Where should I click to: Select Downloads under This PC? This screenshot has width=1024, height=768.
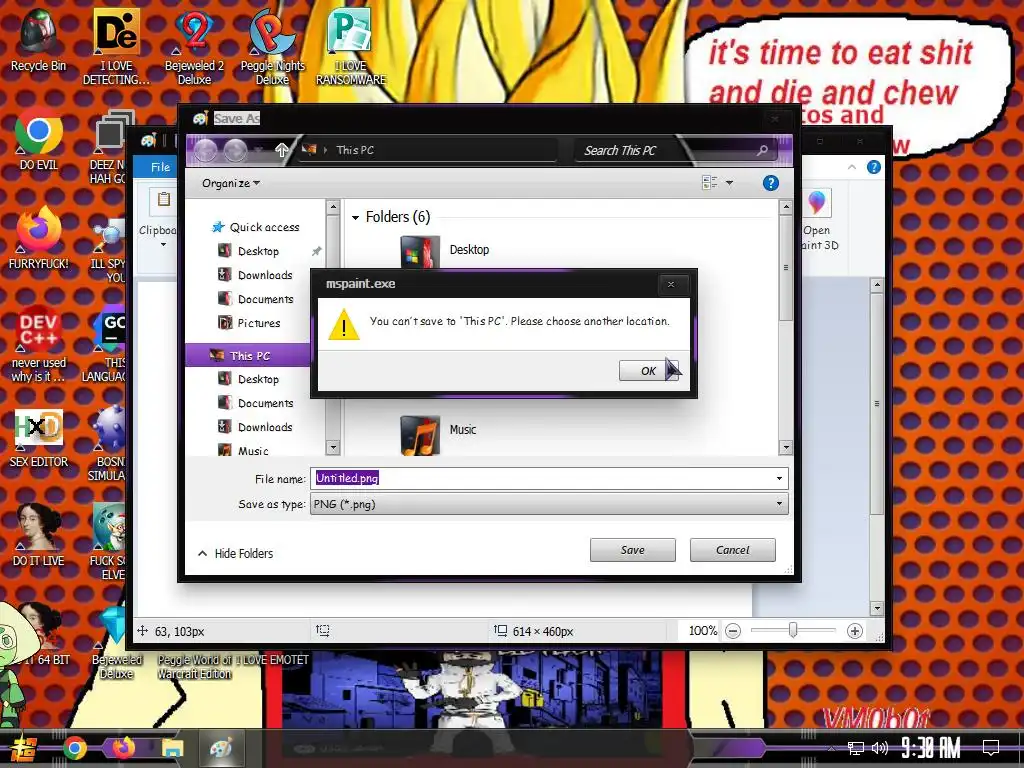255,427
